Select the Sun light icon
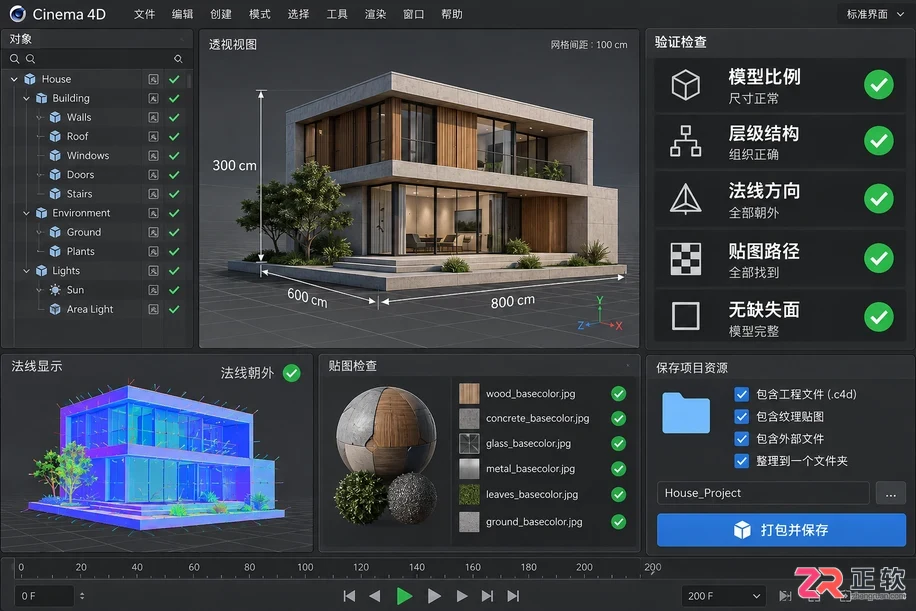This screenshot has width=916, height=611. [x=55, y=290]
